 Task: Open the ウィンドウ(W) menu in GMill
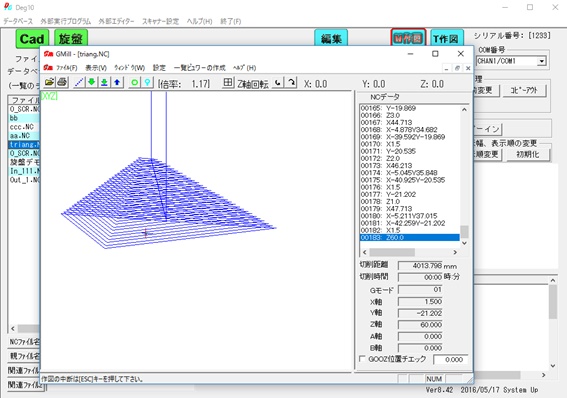pos(129,68)
